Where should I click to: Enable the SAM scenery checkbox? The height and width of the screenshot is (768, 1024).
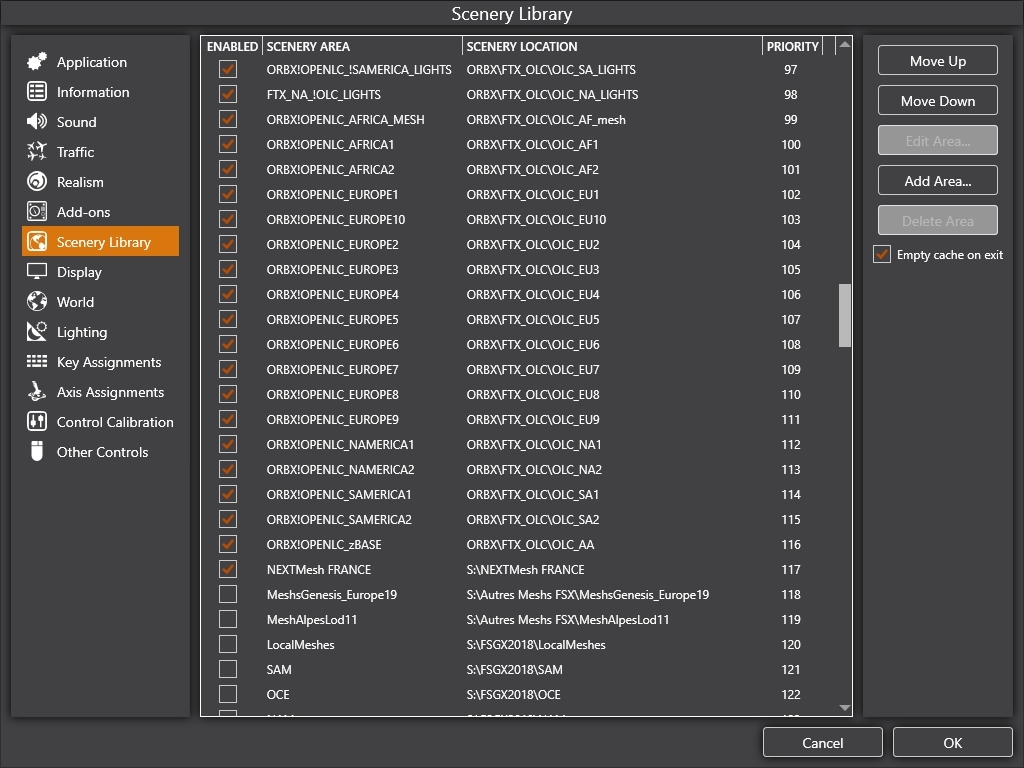click(228, 669)
